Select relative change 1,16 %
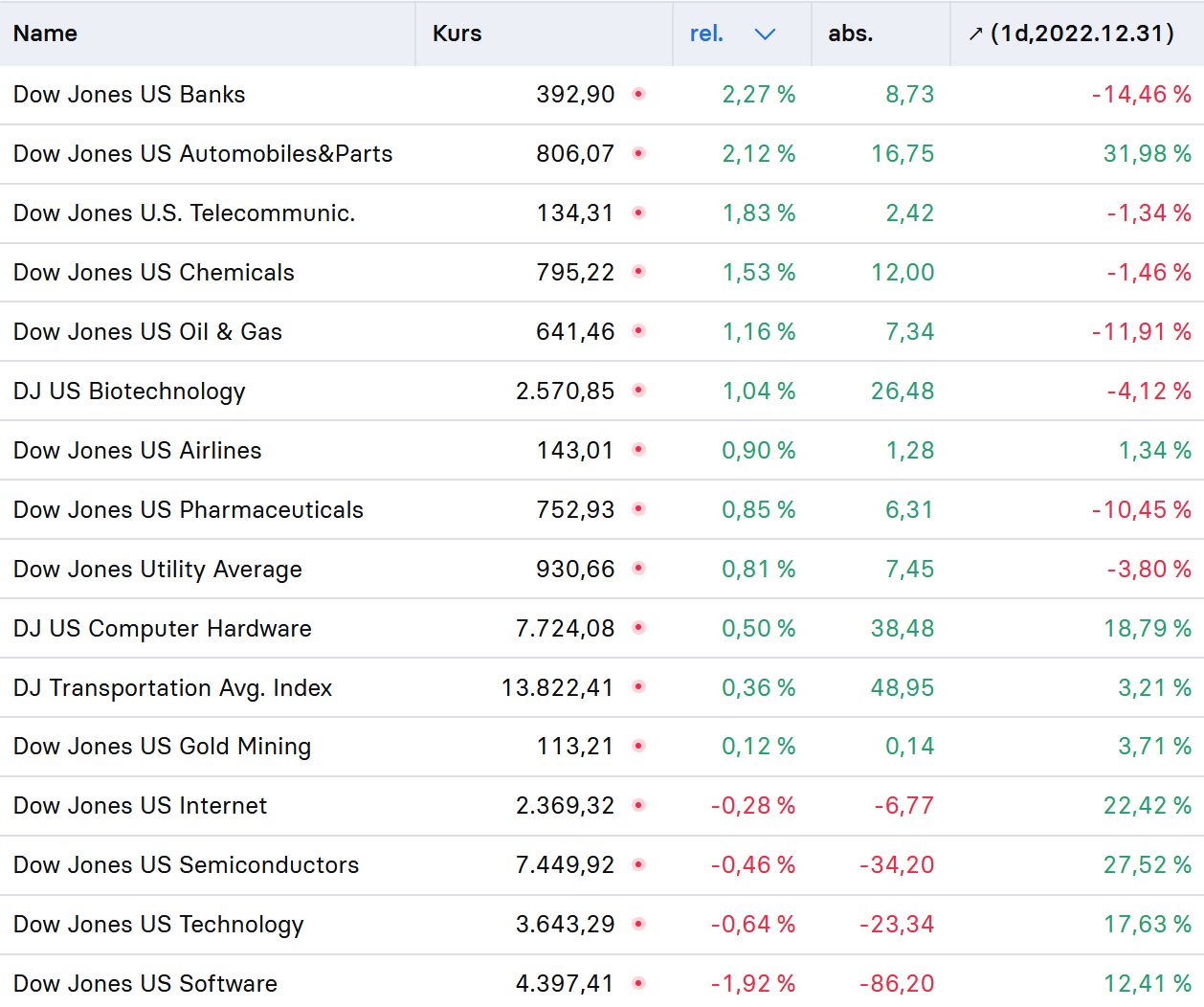The height and width of the screenshot is (1007, 1204). click(759, 331)
